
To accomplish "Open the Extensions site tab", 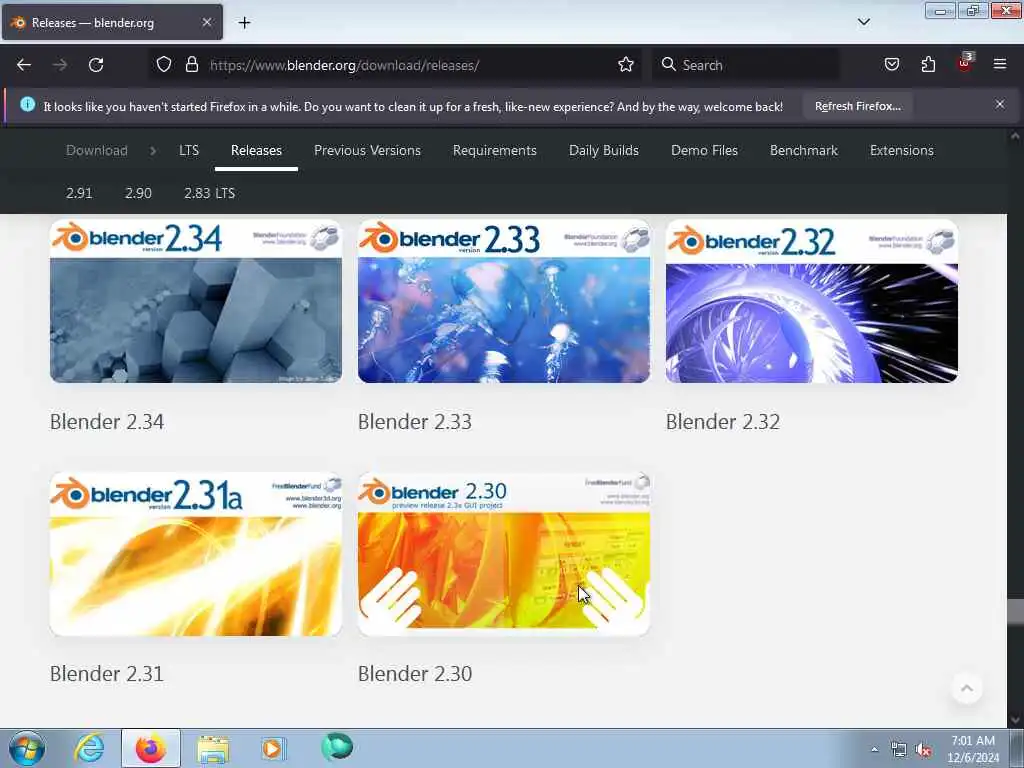I will (x=901, y=150).
